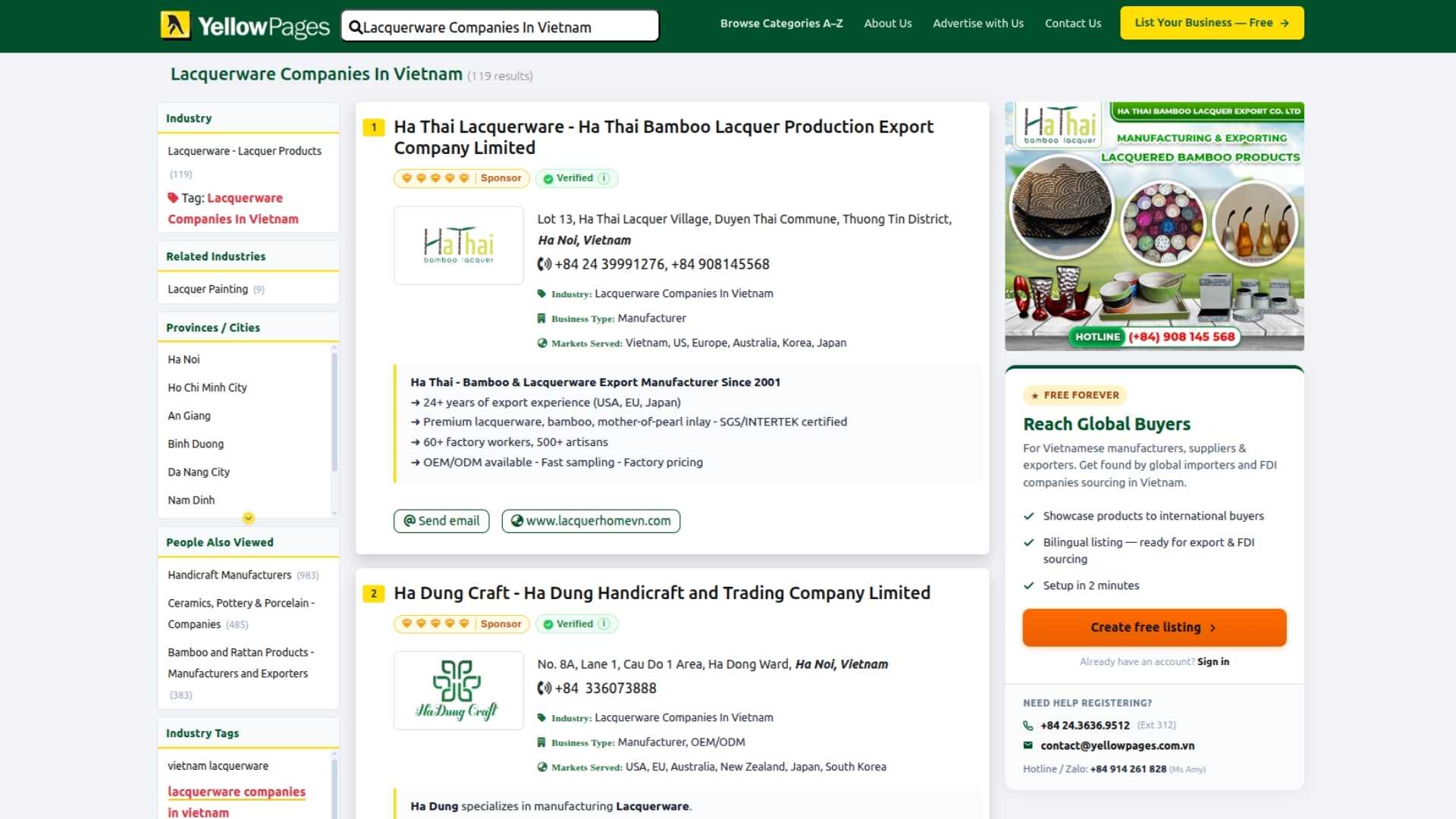This screenshot has width=1456, height=819.
Task: Filter by An Giang province
Action: [189, 416]
